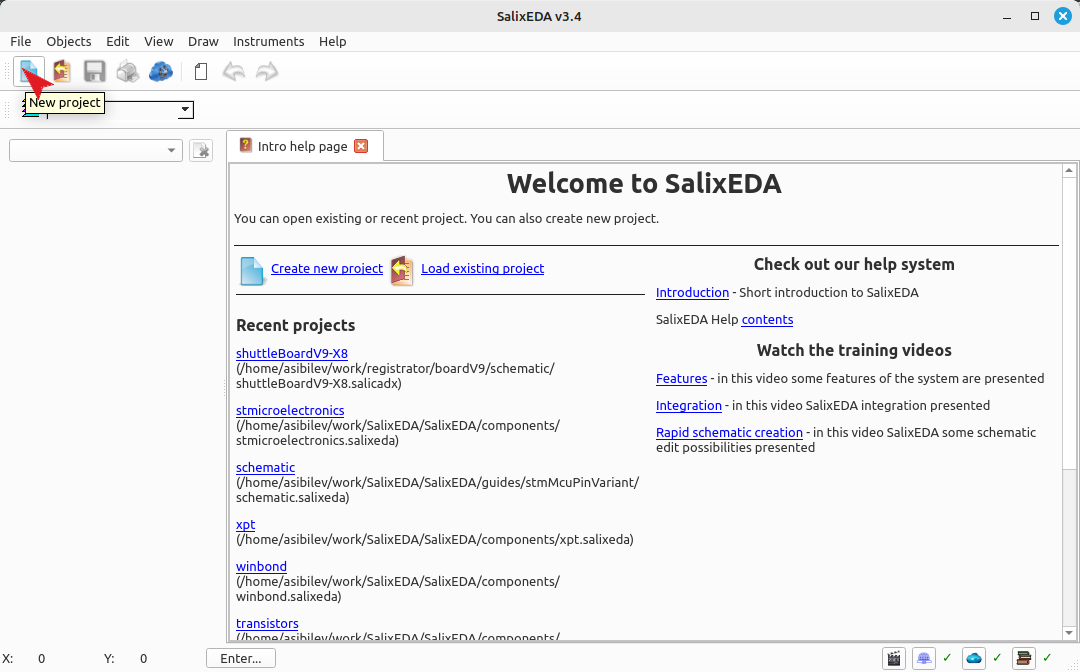Viewport: 1080px width, 672px height.
Task: Click the Welcome to SalixEDA heading
Action: click(644, 184)
